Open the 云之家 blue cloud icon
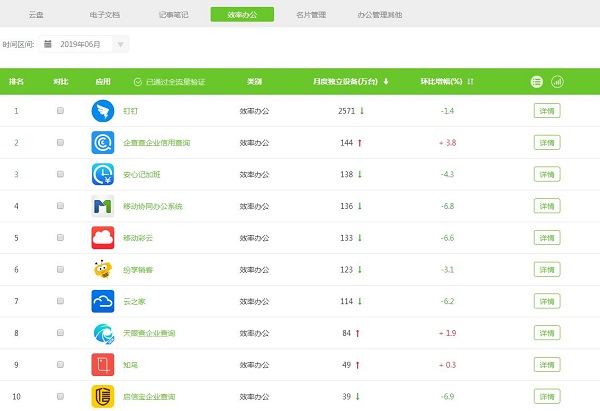This screenshot has width=600, height=411. [x=103, y=301]
